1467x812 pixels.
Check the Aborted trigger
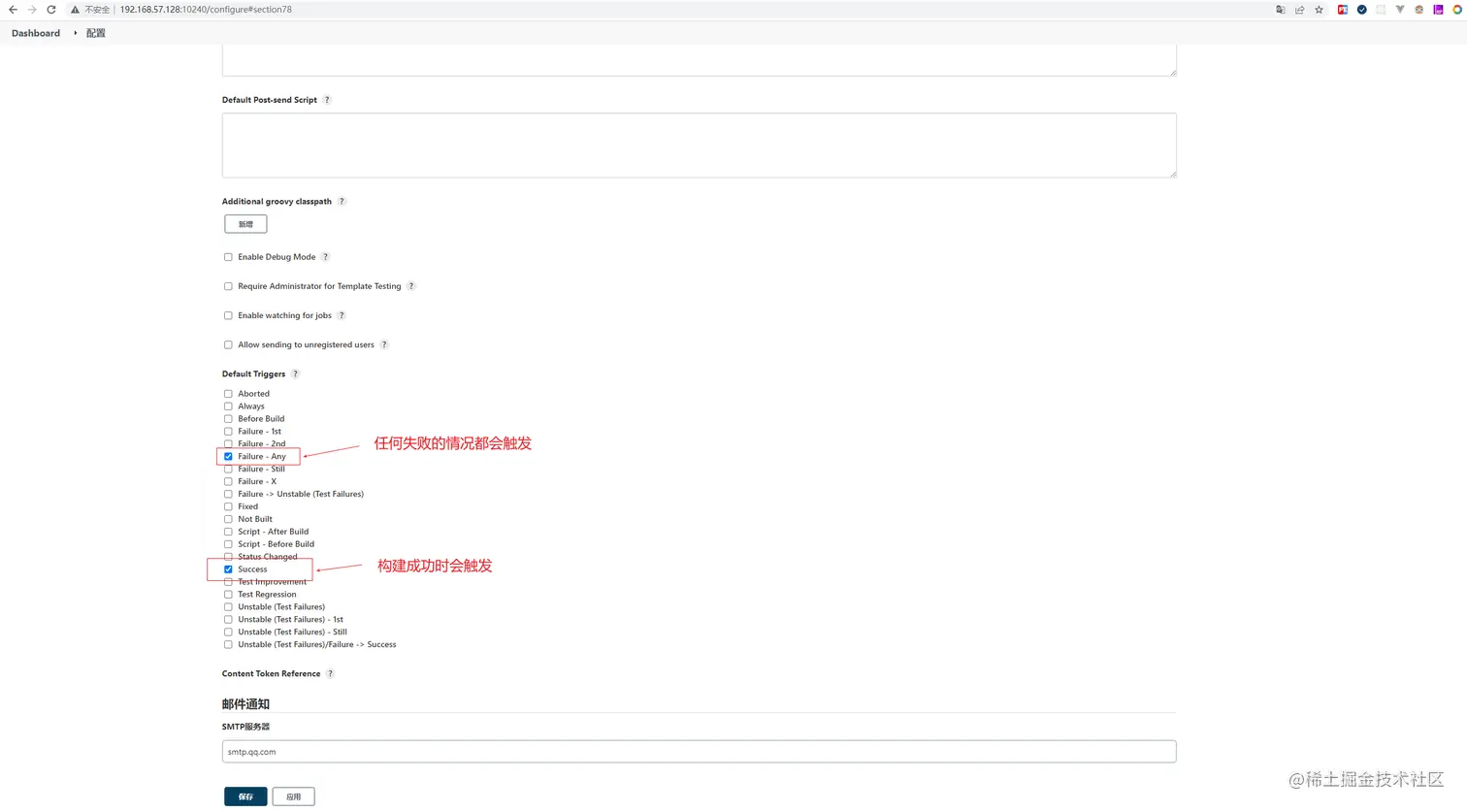click(x=228, y=394)
